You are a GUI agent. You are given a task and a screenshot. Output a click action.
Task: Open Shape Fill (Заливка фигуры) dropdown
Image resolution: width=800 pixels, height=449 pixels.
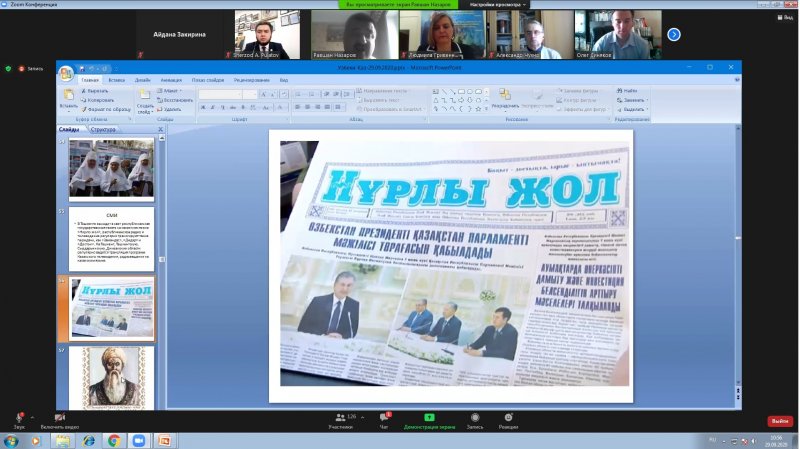pos(579,91)
